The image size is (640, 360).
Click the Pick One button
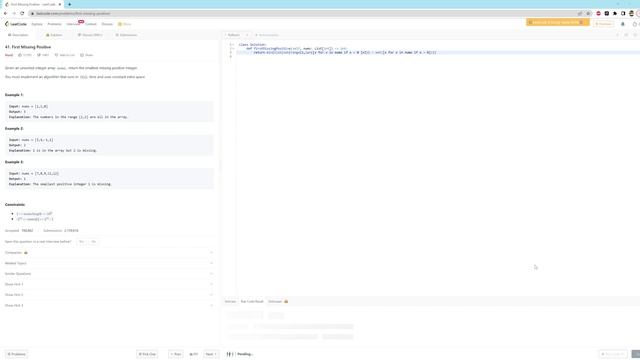click(147, 354)
